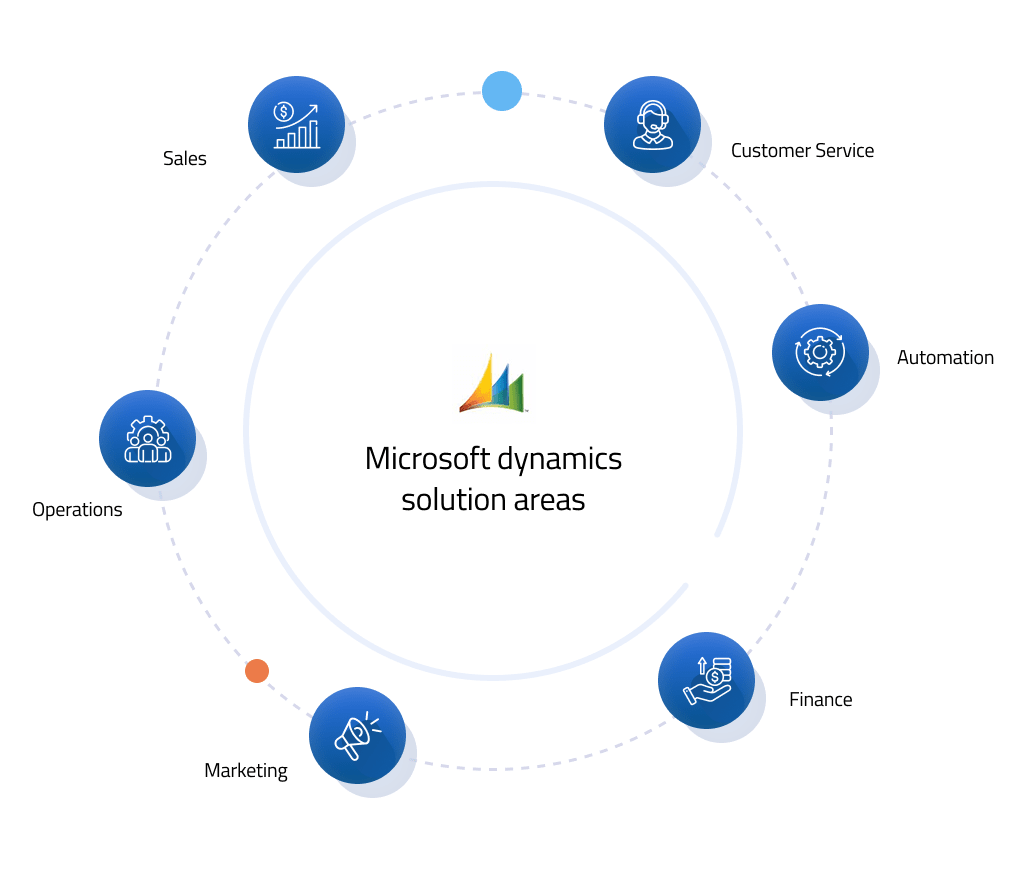Viewport: 1034px width, 869px height.
Task: Select the Marketing megaphone icon
Action: pos(357,735)
